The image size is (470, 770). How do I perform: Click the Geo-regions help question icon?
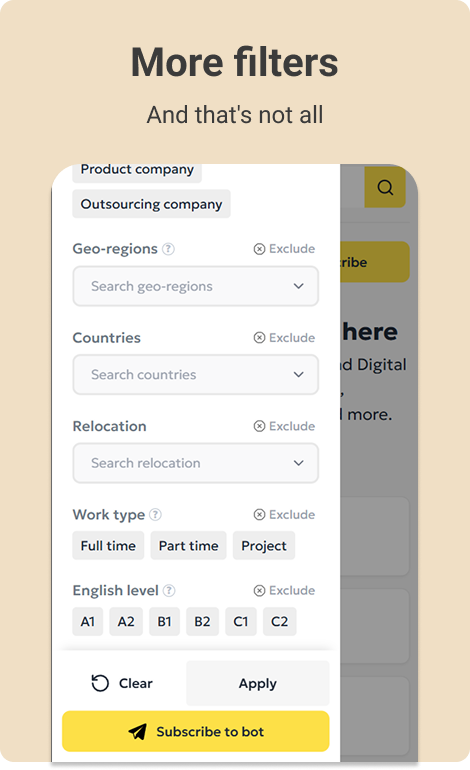pyautogui.click(x=168, y=249)
